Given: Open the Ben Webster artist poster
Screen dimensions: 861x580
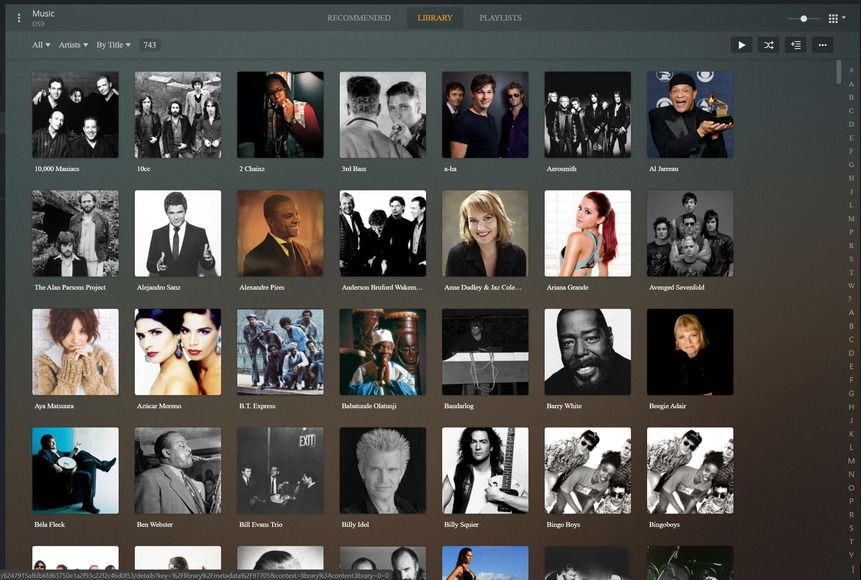Looking at the screenshot, I should click(178, 471).
